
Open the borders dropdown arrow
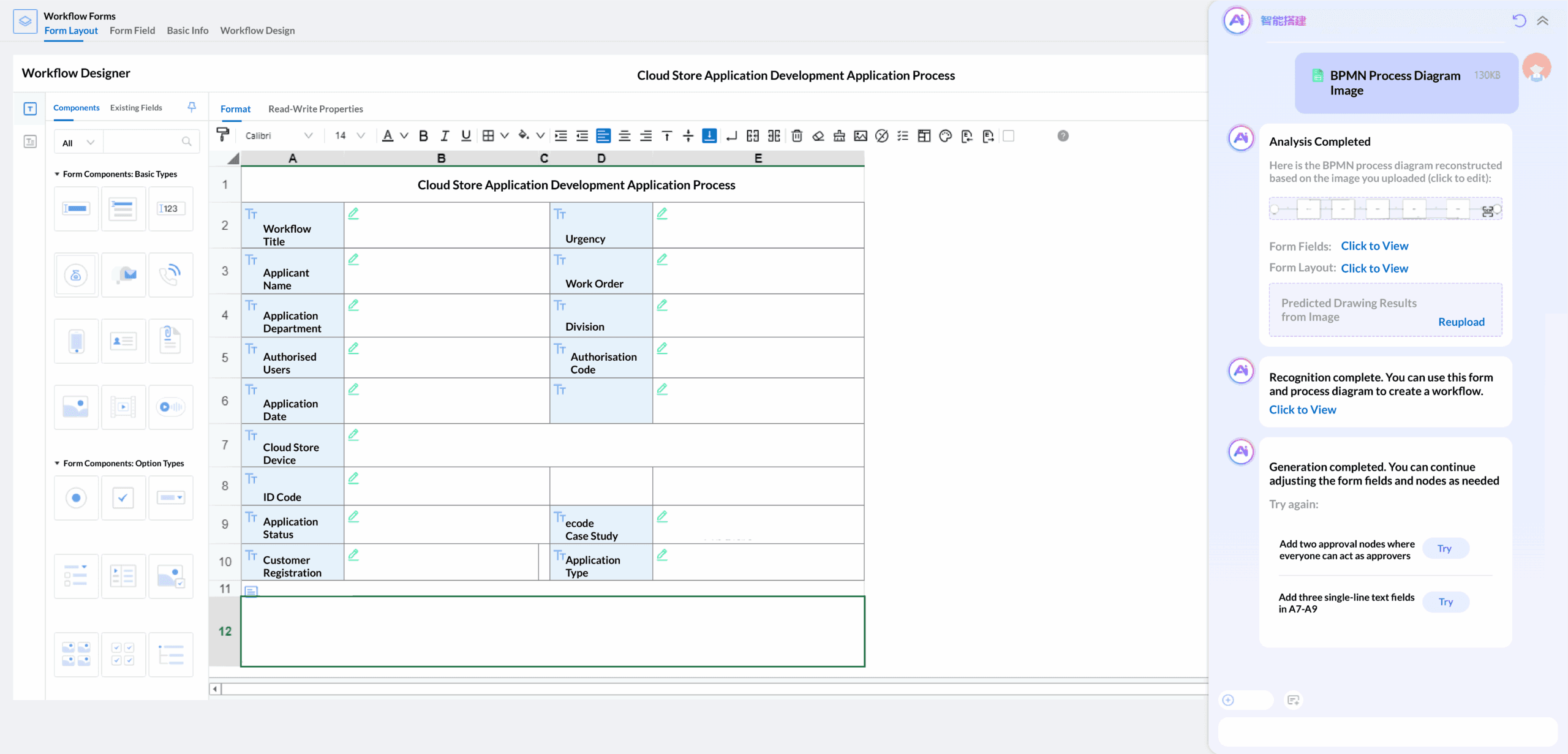coord(505,136)
